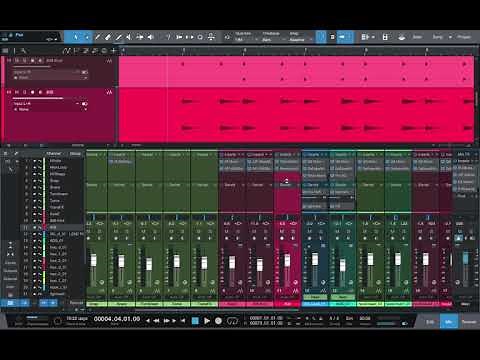Toggle the Loop button in transport
Screen dimensions: 480x360
click(232, 321)
